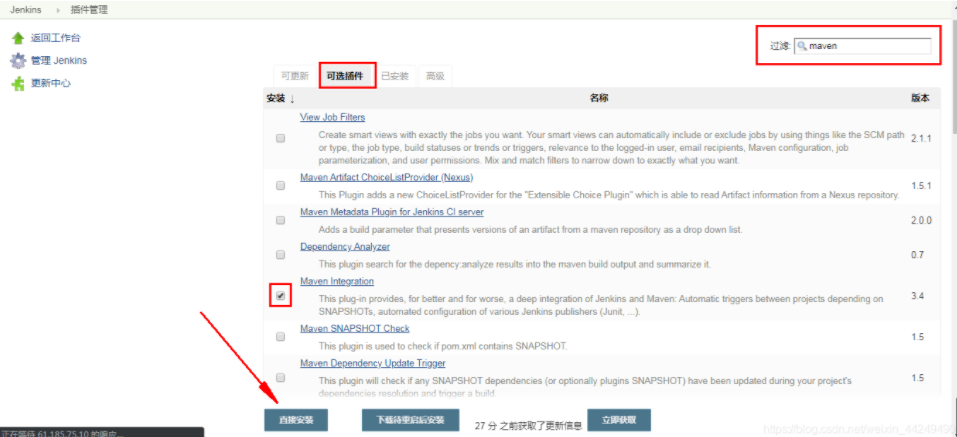Click the magnifier icon in the filter box
This screenshot has height=437, width=957.
point(803,46)
